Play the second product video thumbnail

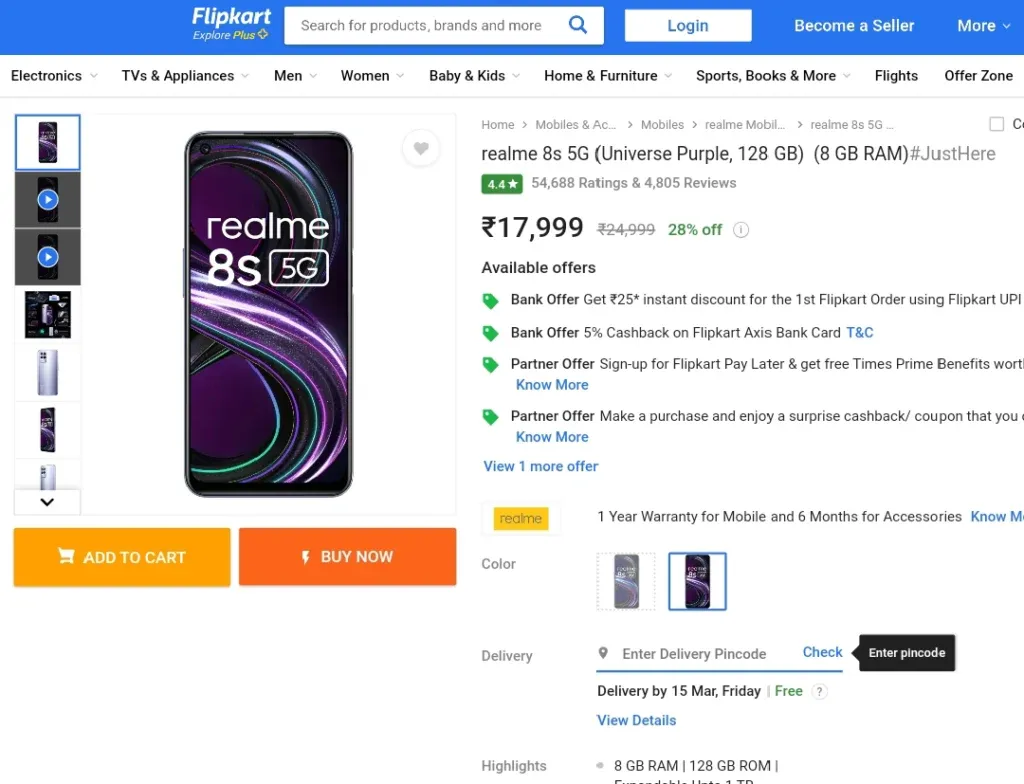click(48, 257)
